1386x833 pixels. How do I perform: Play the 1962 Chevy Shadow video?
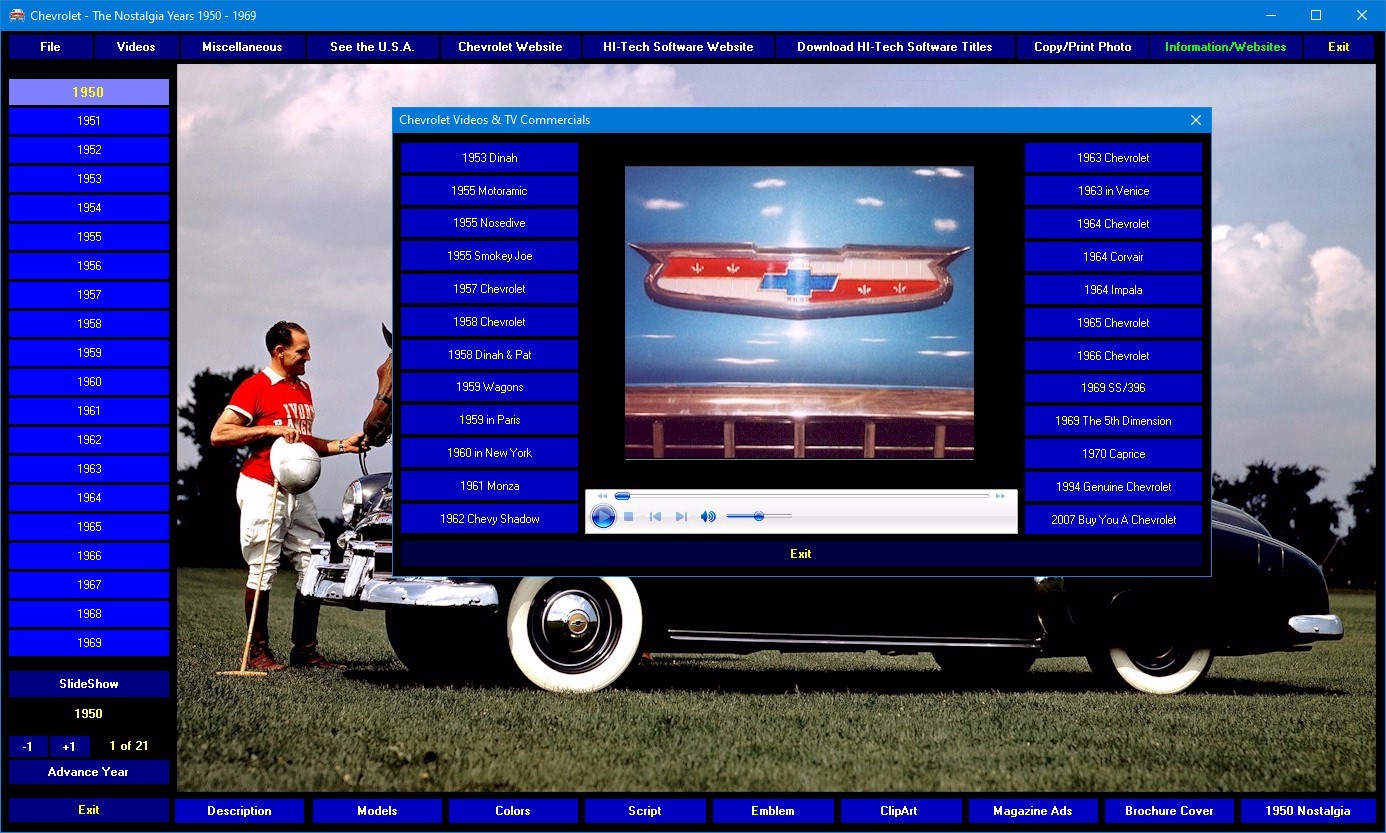point(489,519)
